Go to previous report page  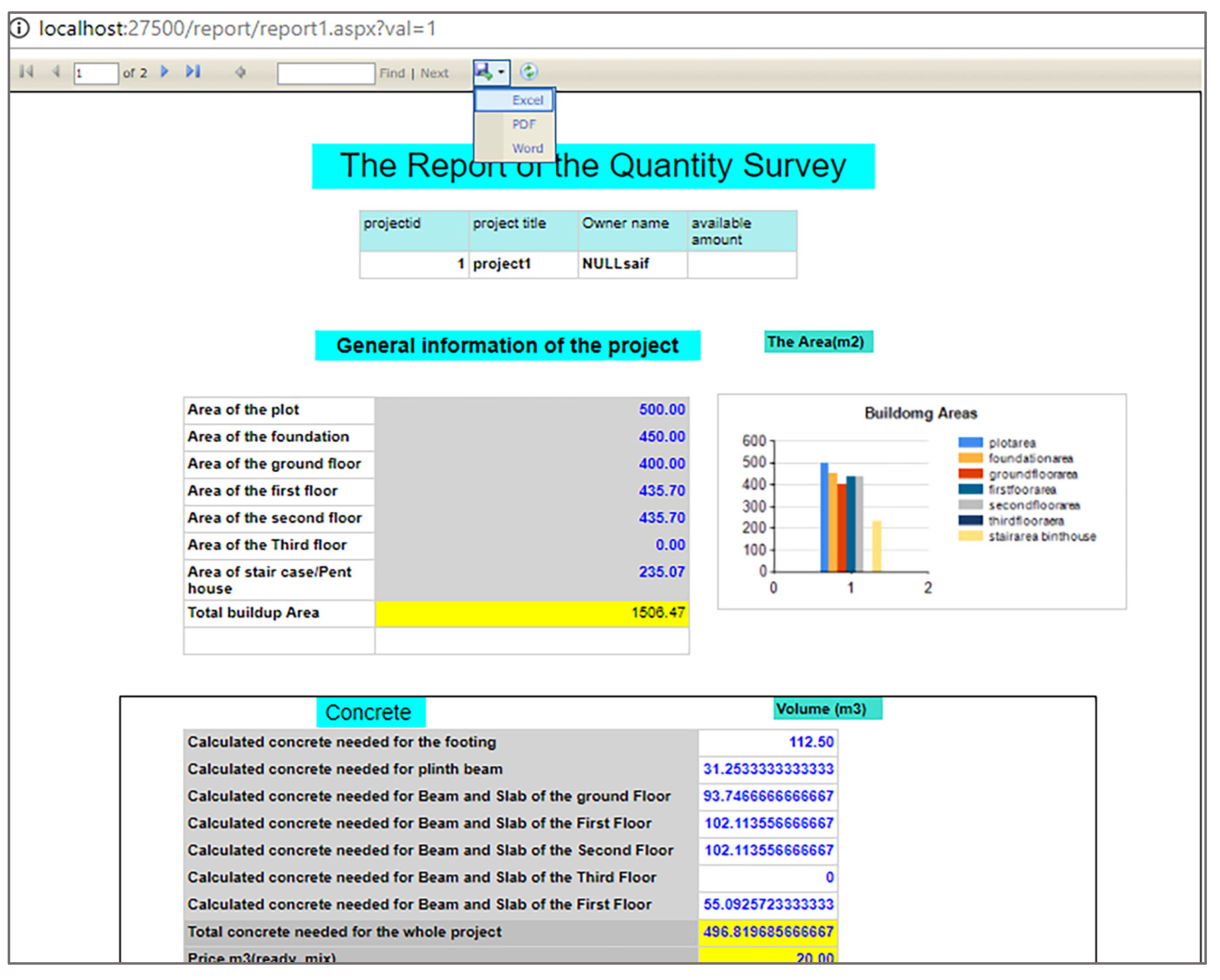pyautogui.click(x=56, y=71)
